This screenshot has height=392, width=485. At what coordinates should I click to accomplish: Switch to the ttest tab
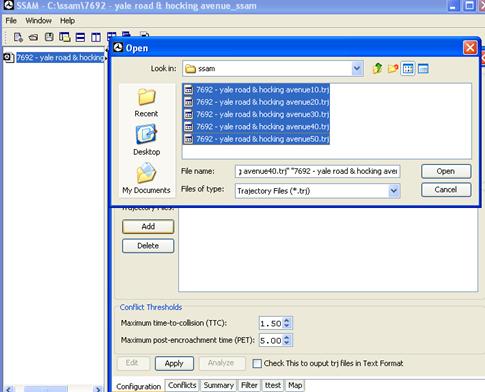tap(273, 385)
